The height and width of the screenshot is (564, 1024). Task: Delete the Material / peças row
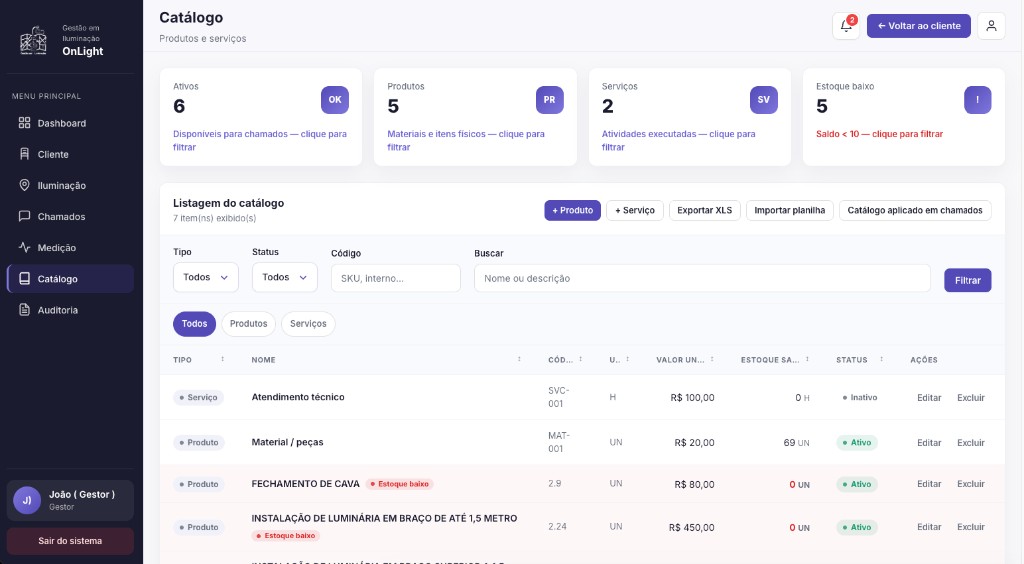click(970, 443)
